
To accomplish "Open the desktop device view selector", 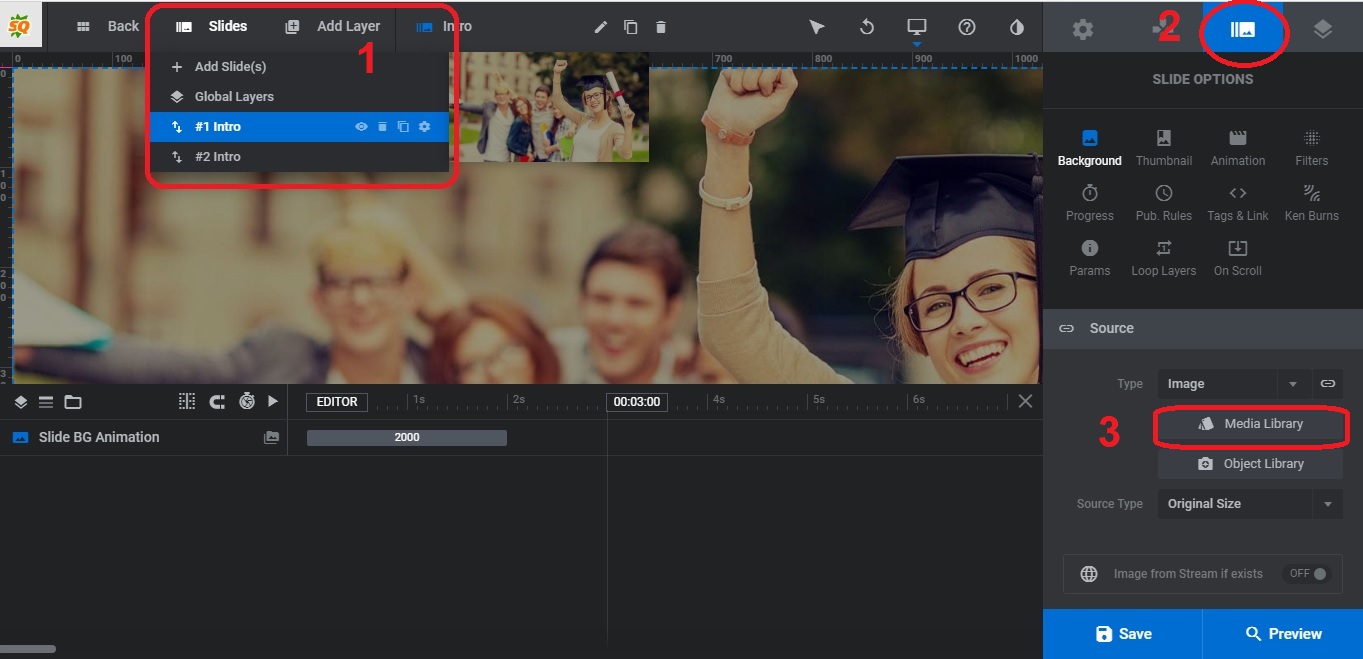I will click(x=917, y=27).
